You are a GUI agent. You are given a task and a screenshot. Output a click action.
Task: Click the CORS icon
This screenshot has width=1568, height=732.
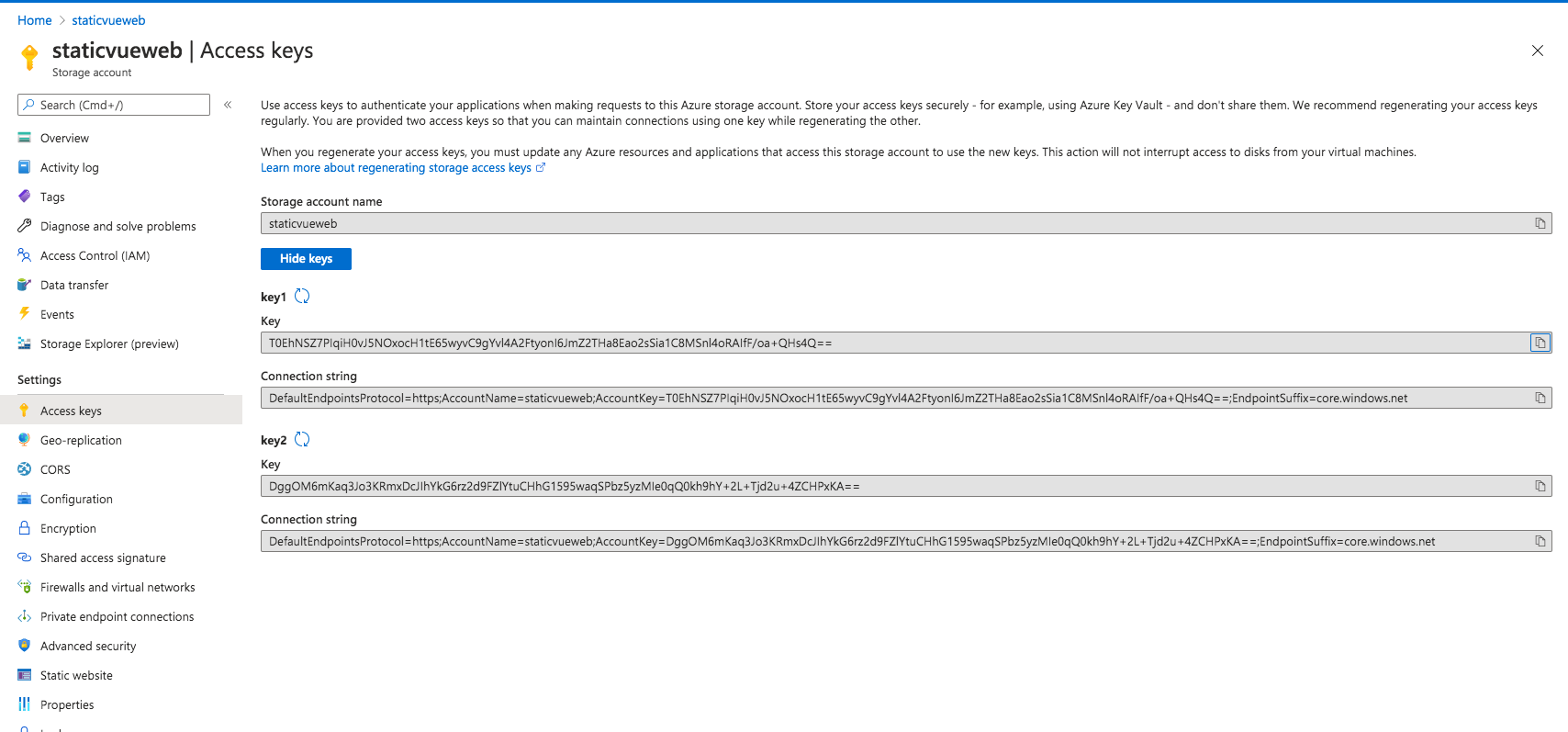click(x=25, y=469)
